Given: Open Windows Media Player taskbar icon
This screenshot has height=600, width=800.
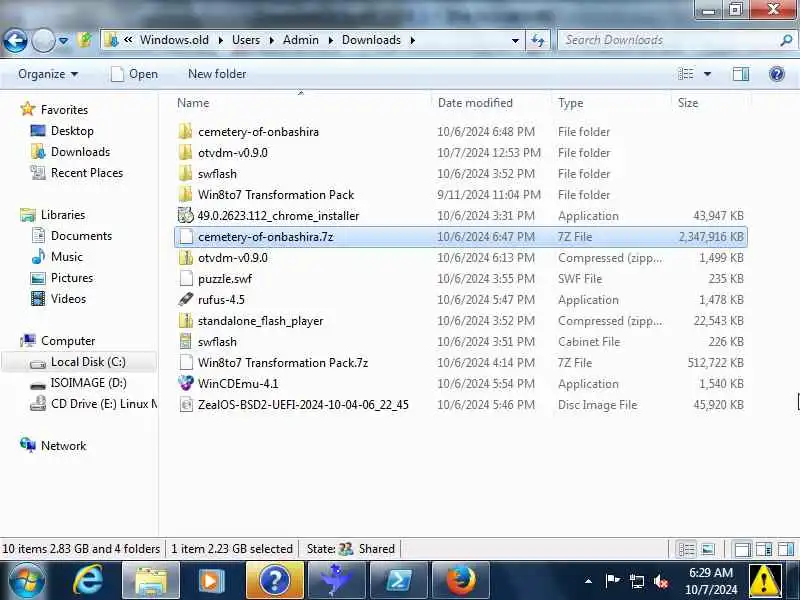Looking at the screenshot, I should coord(211,581).
